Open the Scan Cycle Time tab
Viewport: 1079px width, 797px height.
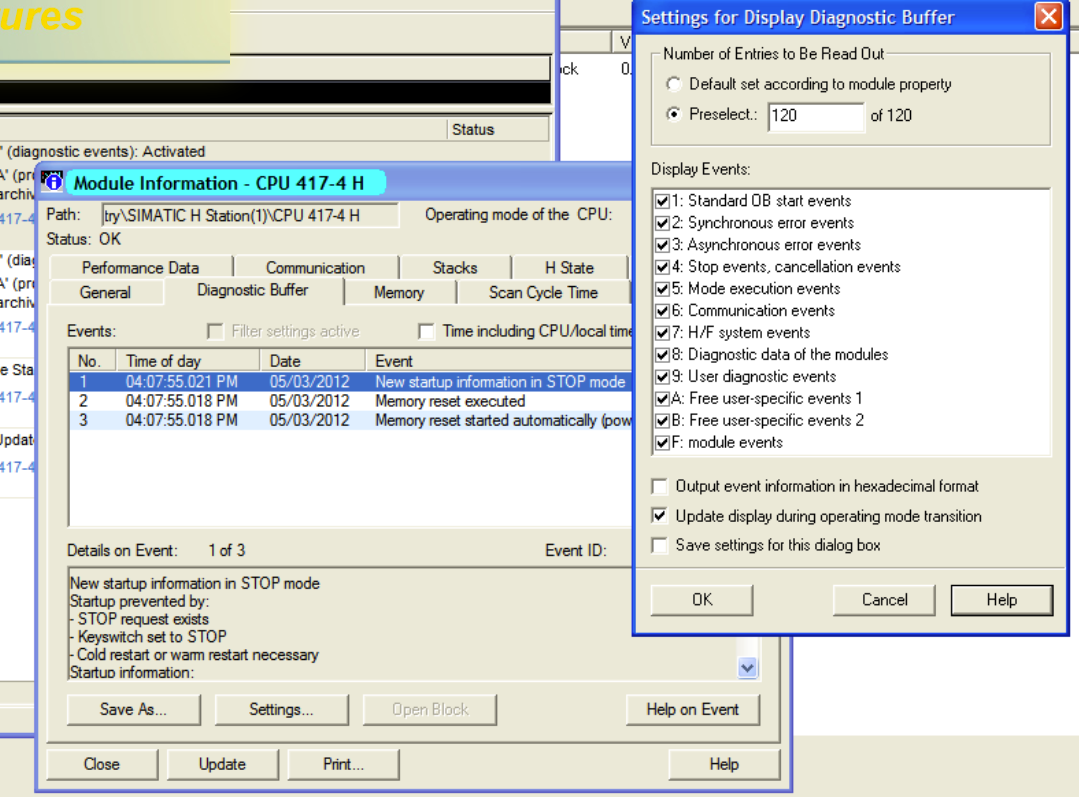click(x=544, y=293)
